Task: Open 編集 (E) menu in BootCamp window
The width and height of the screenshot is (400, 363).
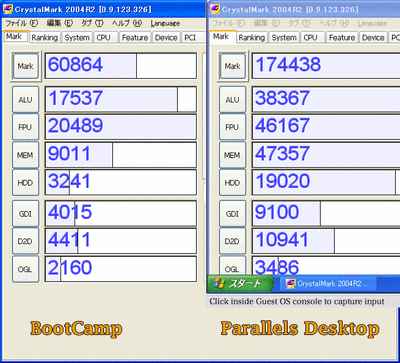Action: (x=60, y=23)
